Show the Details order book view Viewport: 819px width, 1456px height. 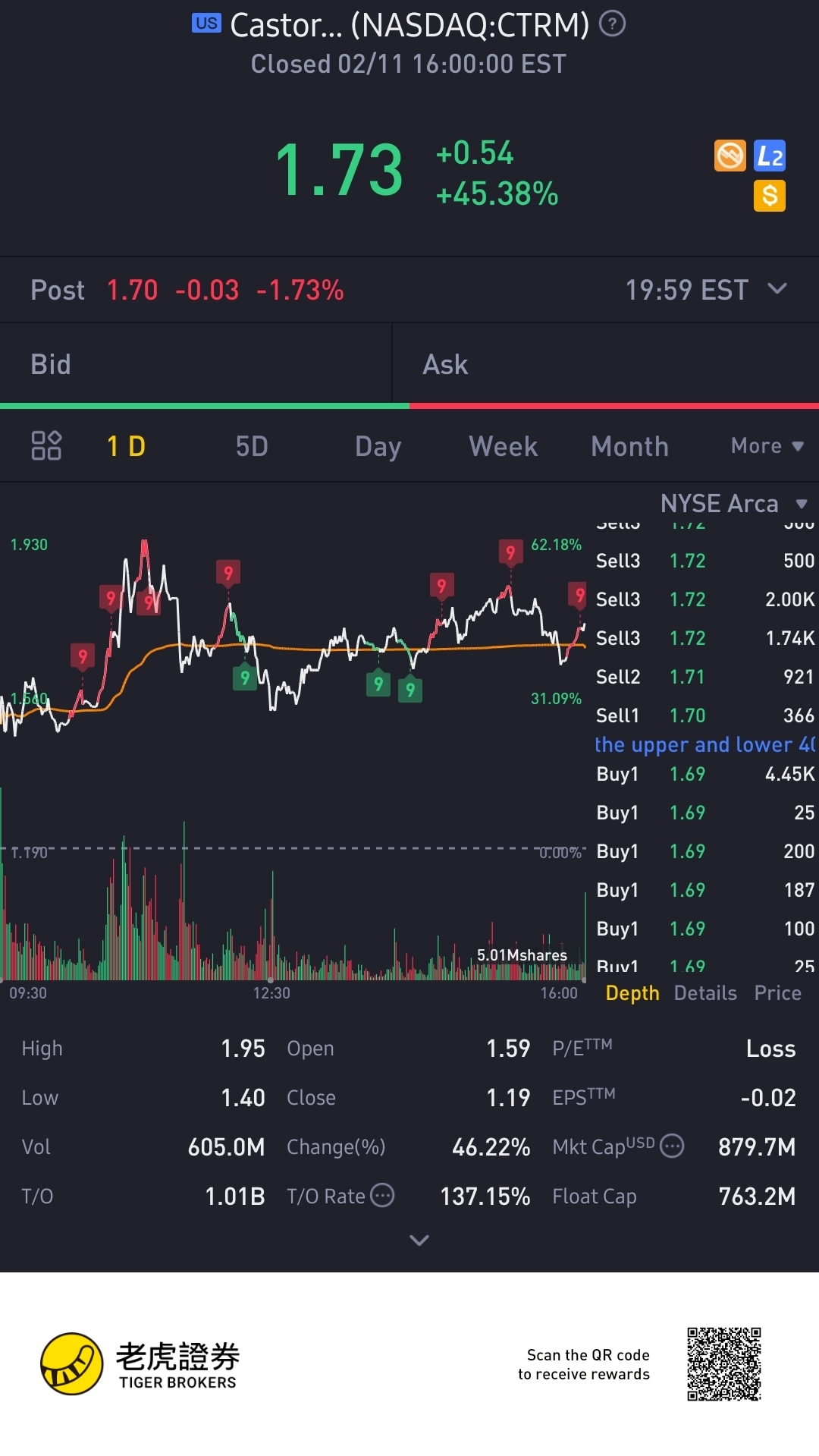click(x=705, y=993)
